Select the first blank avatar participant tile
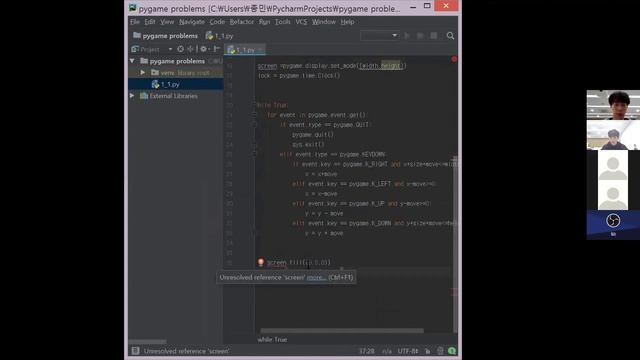 [x=613, y=165]
